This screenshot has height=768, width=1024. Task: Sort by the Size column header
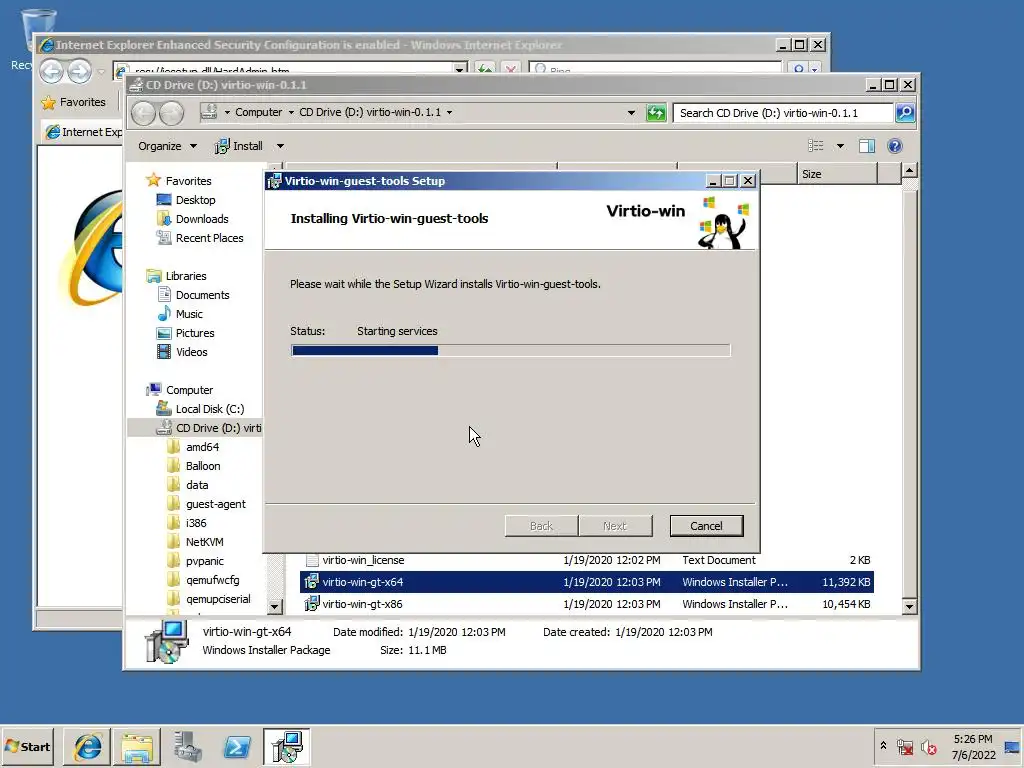click(x=837, y=174)
